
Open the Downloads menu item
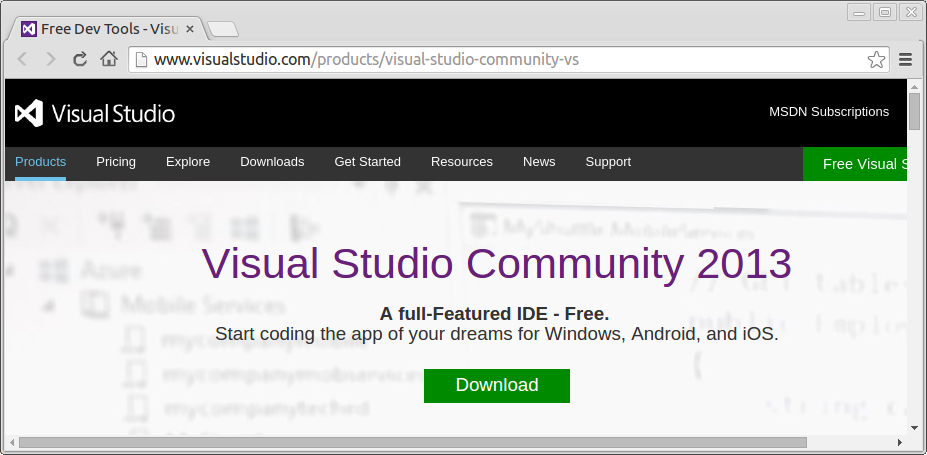coord(272,162)
